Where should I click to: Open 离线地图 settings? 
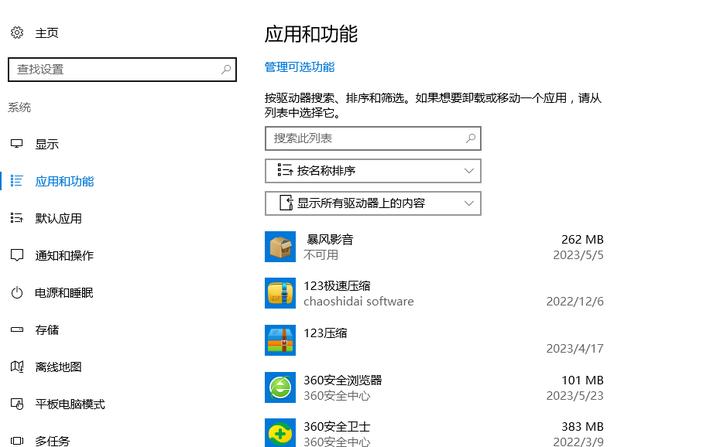click(x=58, y=367)
